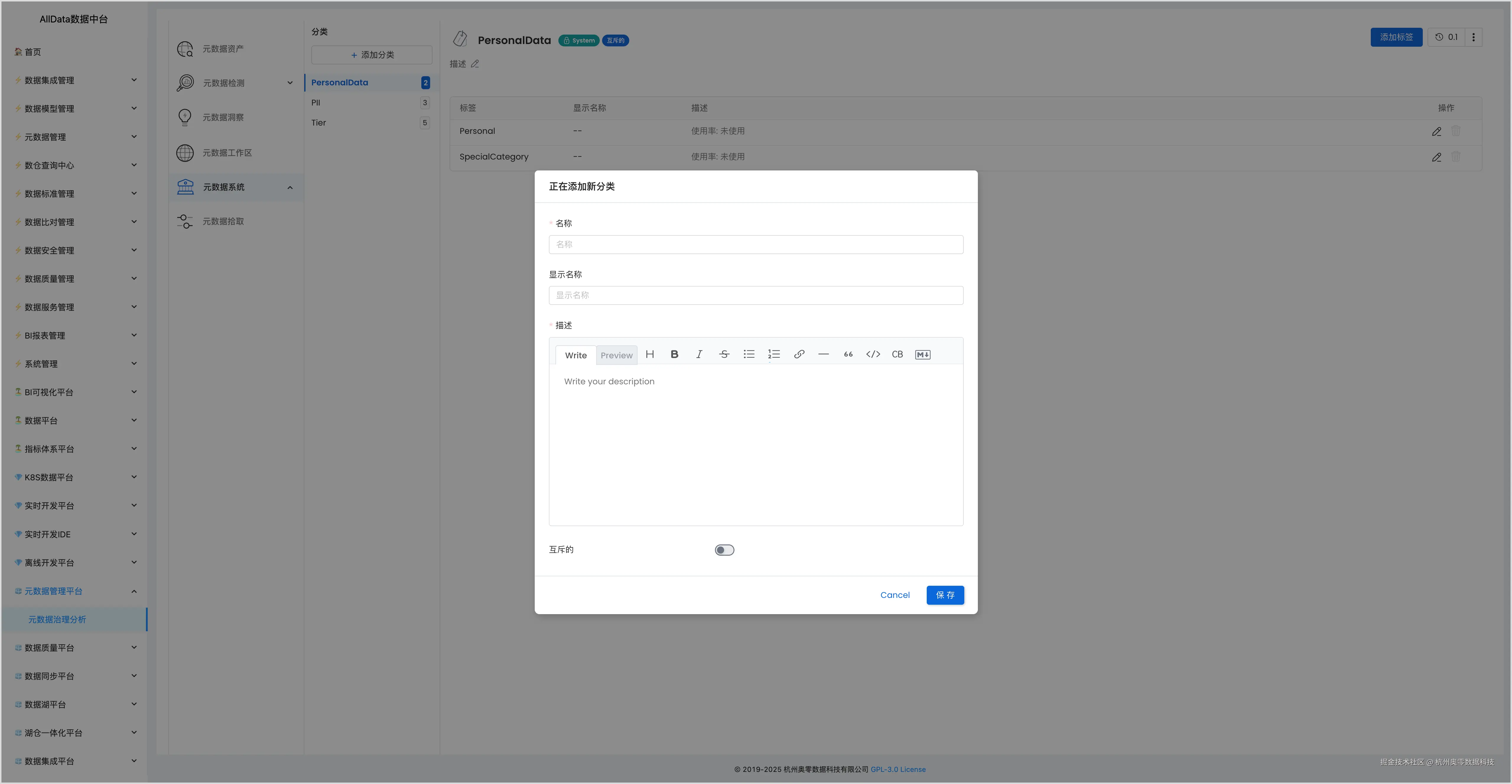This screenshot has height=784, width=1512.
Task: Select the Write tab
Action: 575,356
